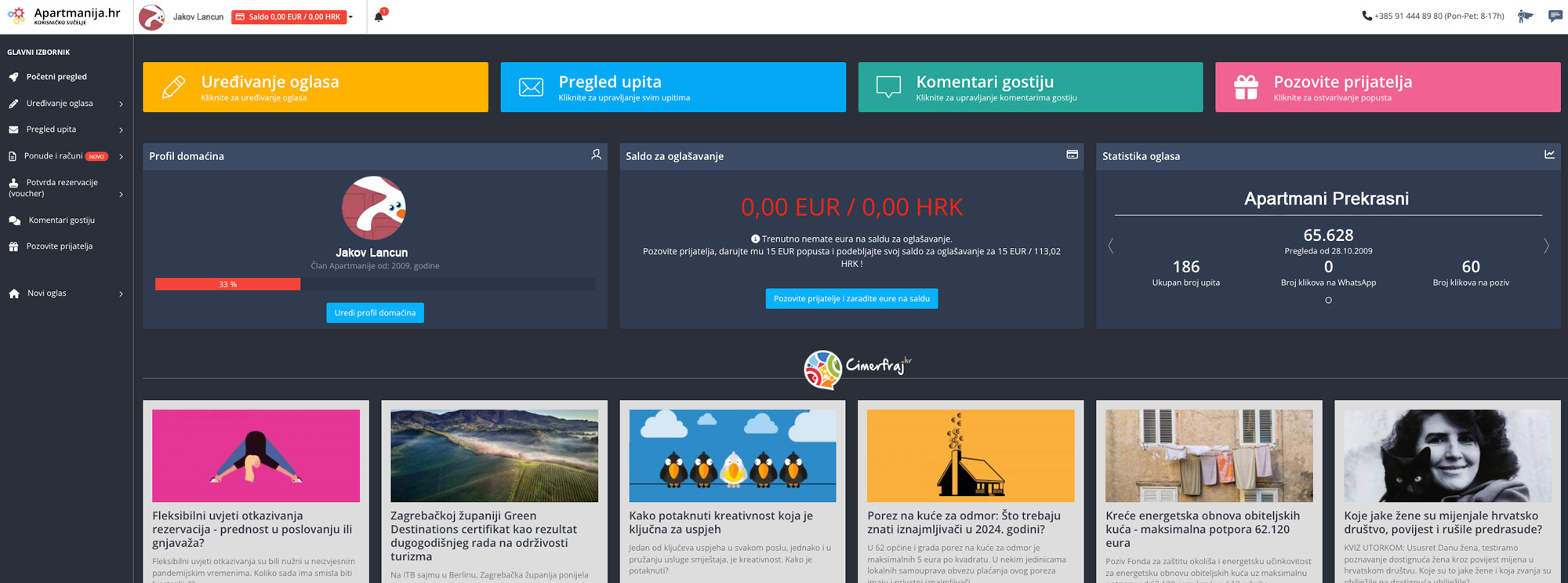Screen dimensions: 1568x583
Task: Click the Jakov Lancun name in header
Action: point(198,16)
